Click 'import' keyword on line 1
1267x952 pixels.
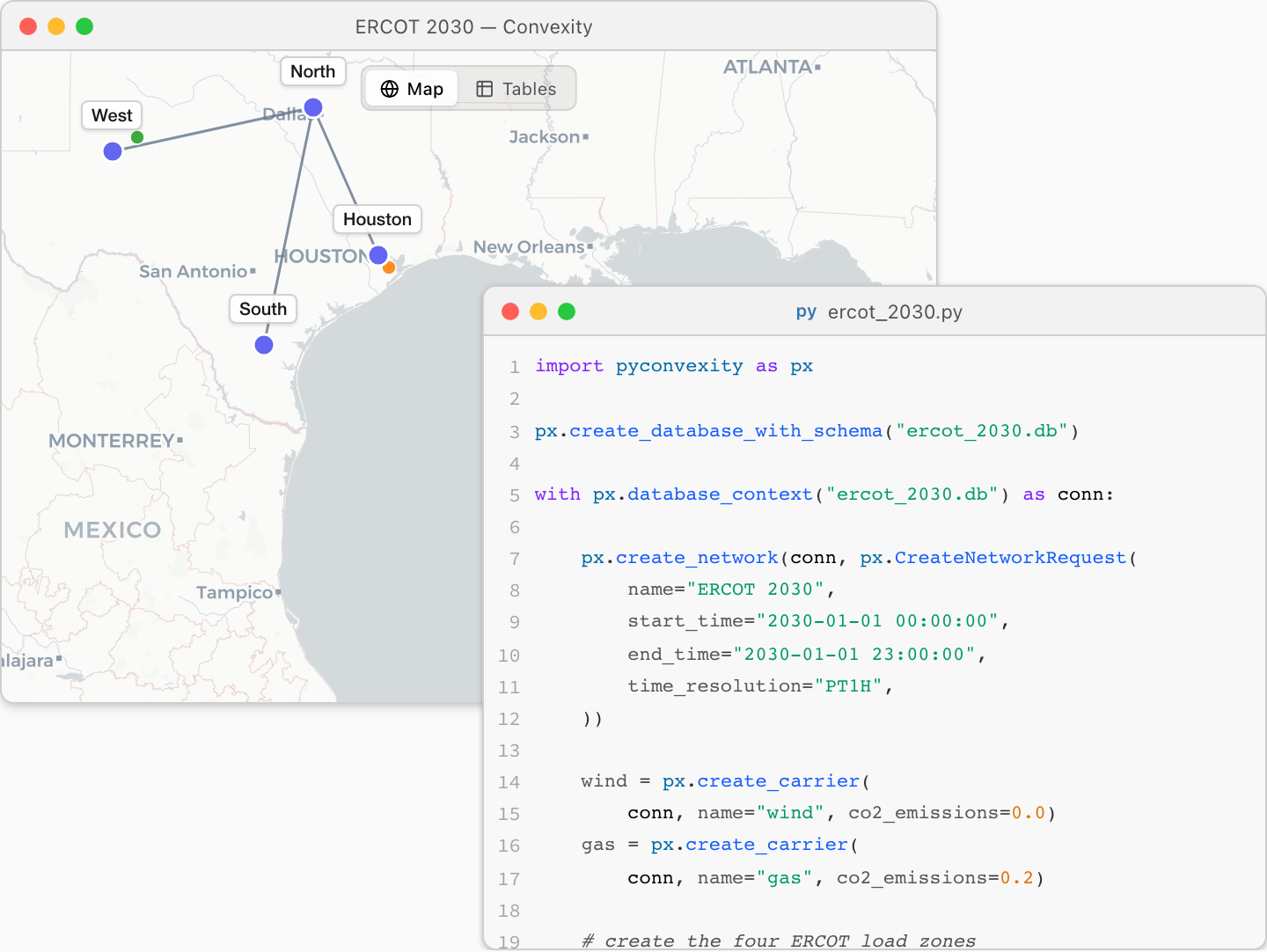[569, 366]
